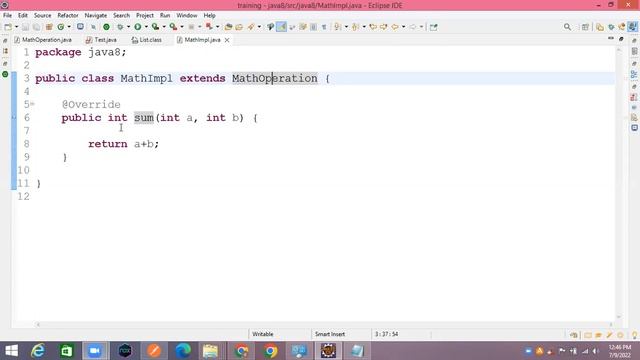Click the magnifier Quick Access search icon

[567, 27]
